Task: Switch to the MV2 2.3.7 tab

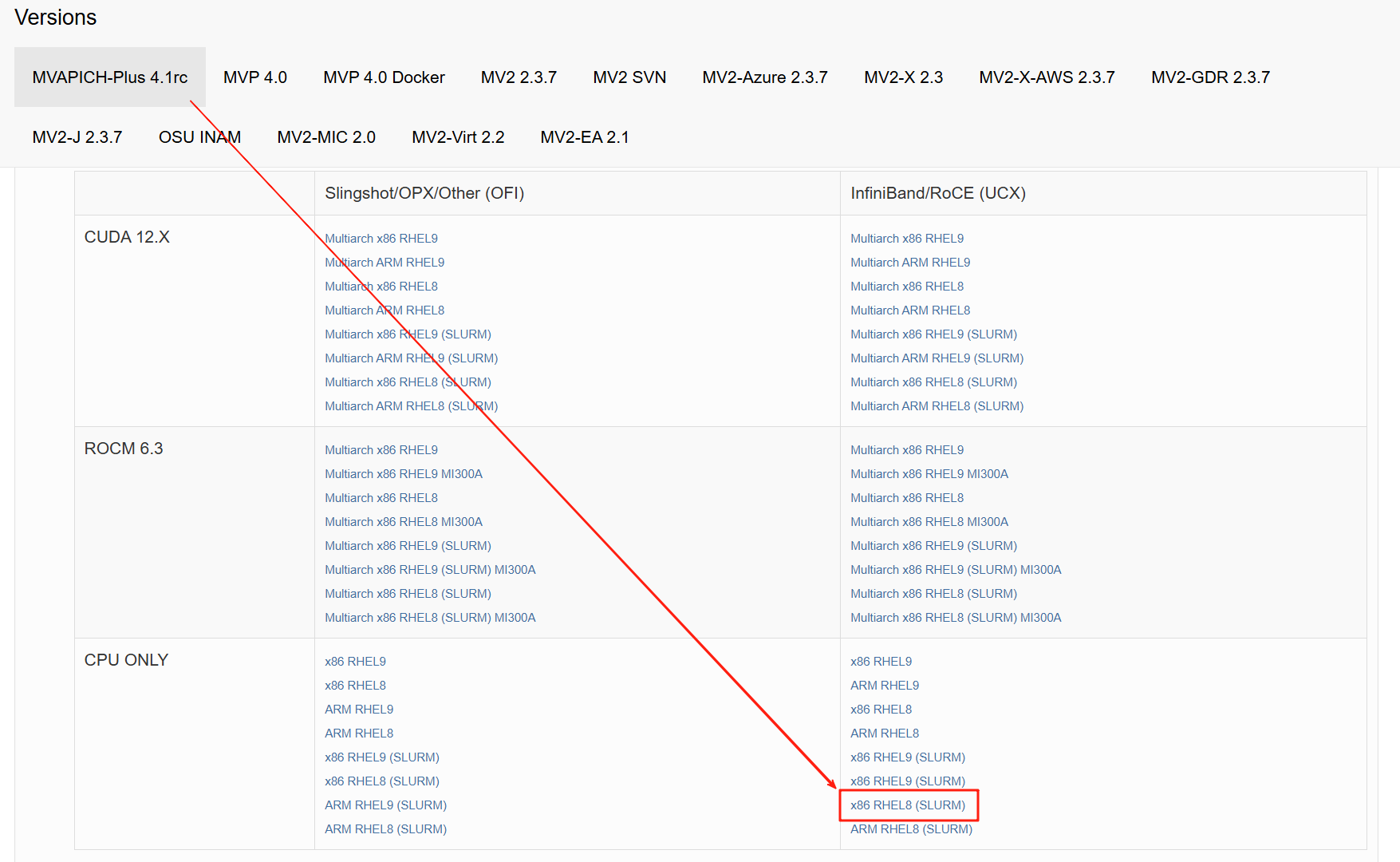Action: coord(519,77)
